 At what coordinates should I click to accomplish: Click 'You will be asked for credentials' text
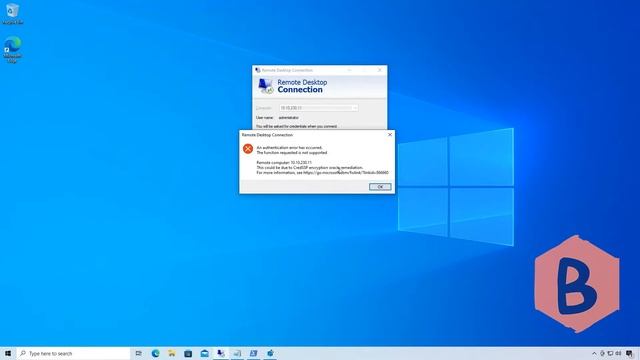point(296,127)
